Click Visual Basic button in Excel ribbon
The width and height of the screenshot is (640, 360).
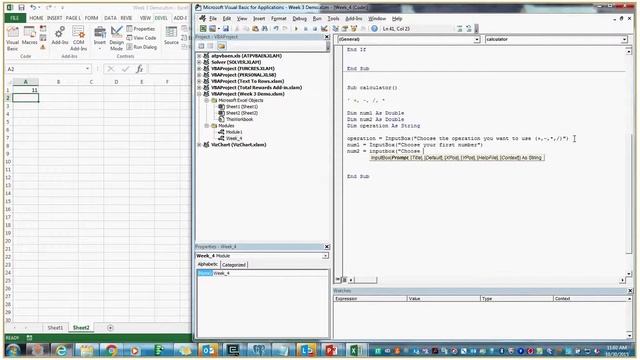click(x=12, y=38)
